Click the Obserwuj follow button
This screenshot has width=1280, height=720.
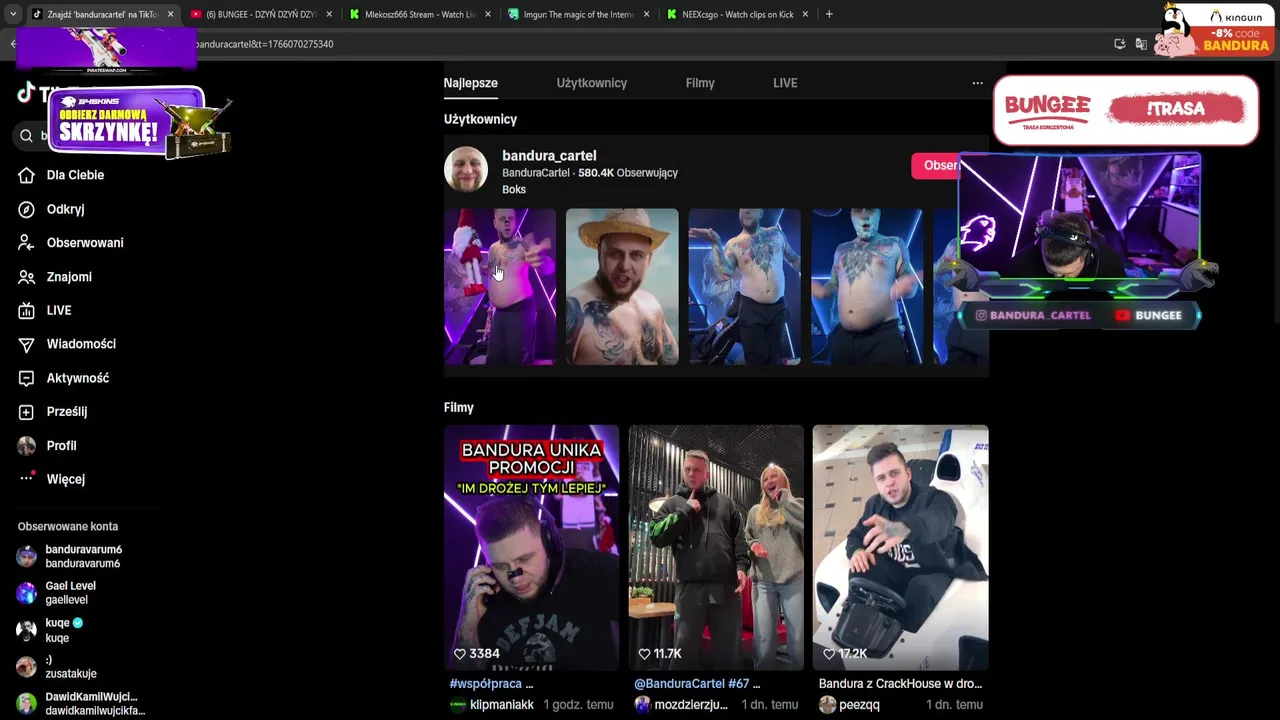937,166
